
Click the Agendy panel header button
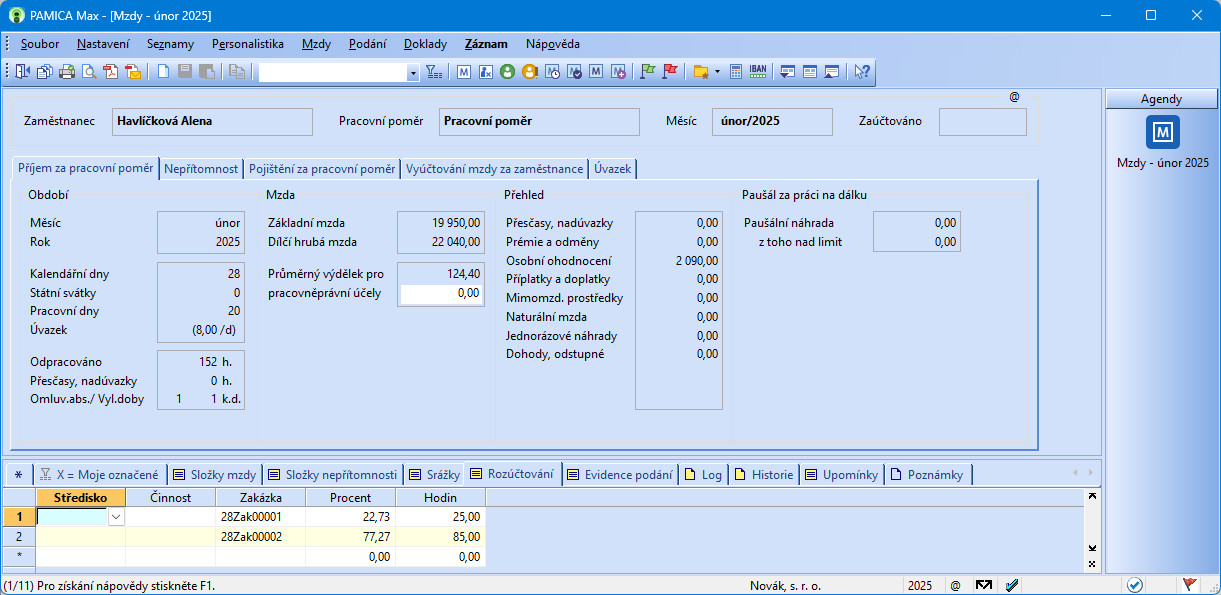click(x=1161, y=99)
